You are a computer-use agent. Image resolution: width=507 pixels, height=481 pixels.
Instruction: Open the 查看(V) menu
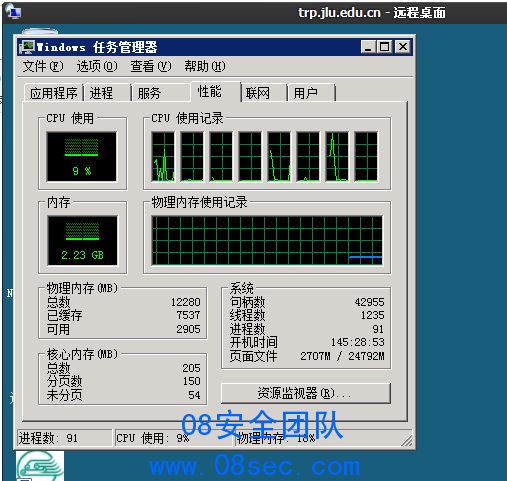click(151, 66)
